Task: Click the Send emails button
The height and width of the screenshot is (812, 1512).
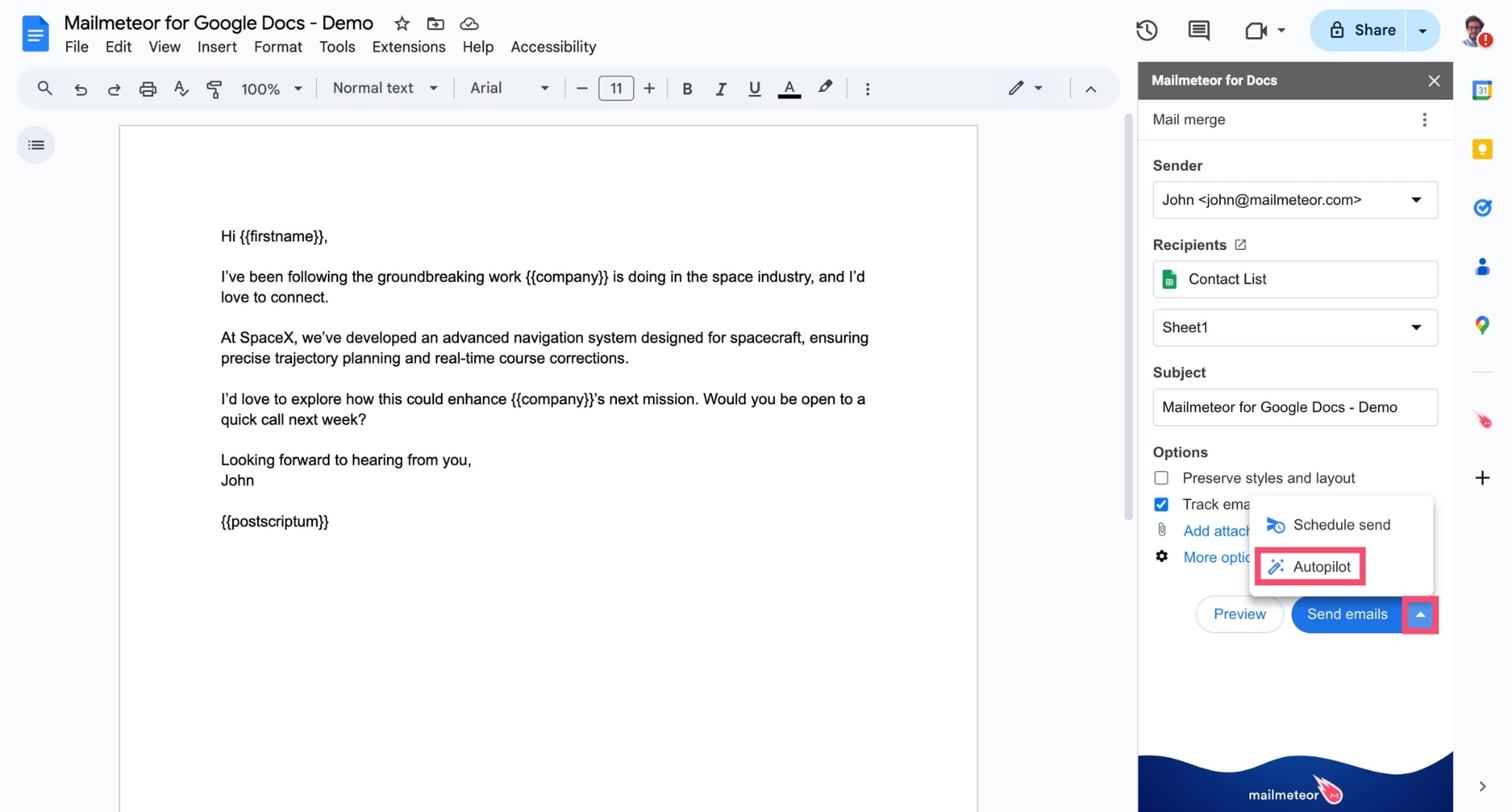Action: (1347, 614)
